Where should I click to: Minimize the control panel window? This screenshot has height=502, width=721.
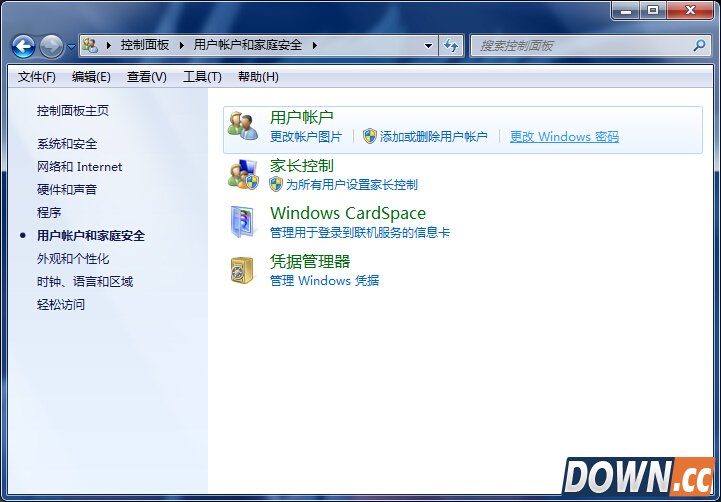tap(625, 10)
